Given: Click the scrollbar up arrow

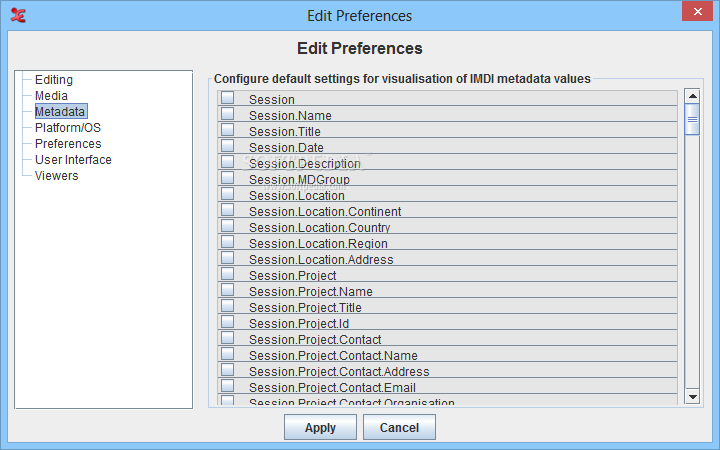Looking at the screenshot, I should (692, 96).
